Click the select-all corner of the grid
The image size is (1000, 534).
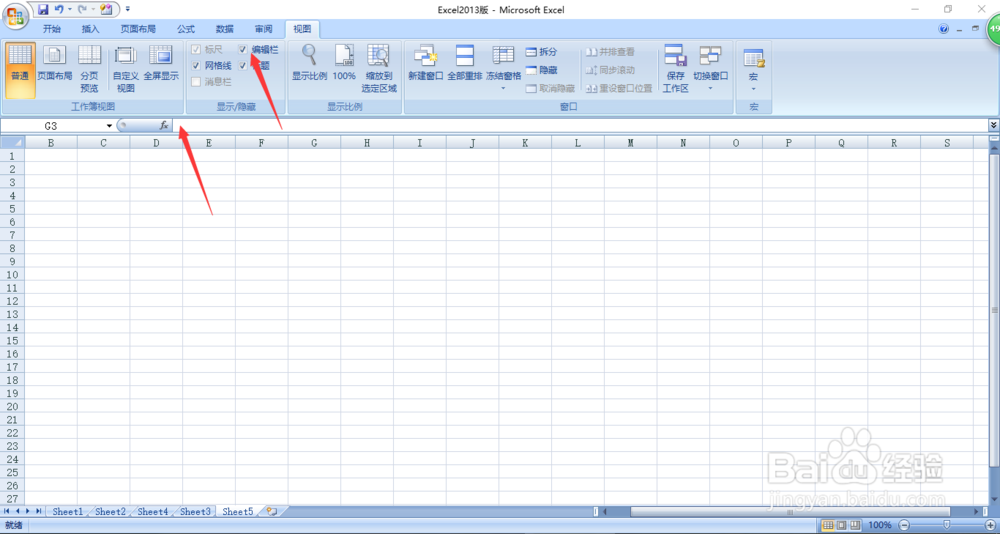coord(13,143)
